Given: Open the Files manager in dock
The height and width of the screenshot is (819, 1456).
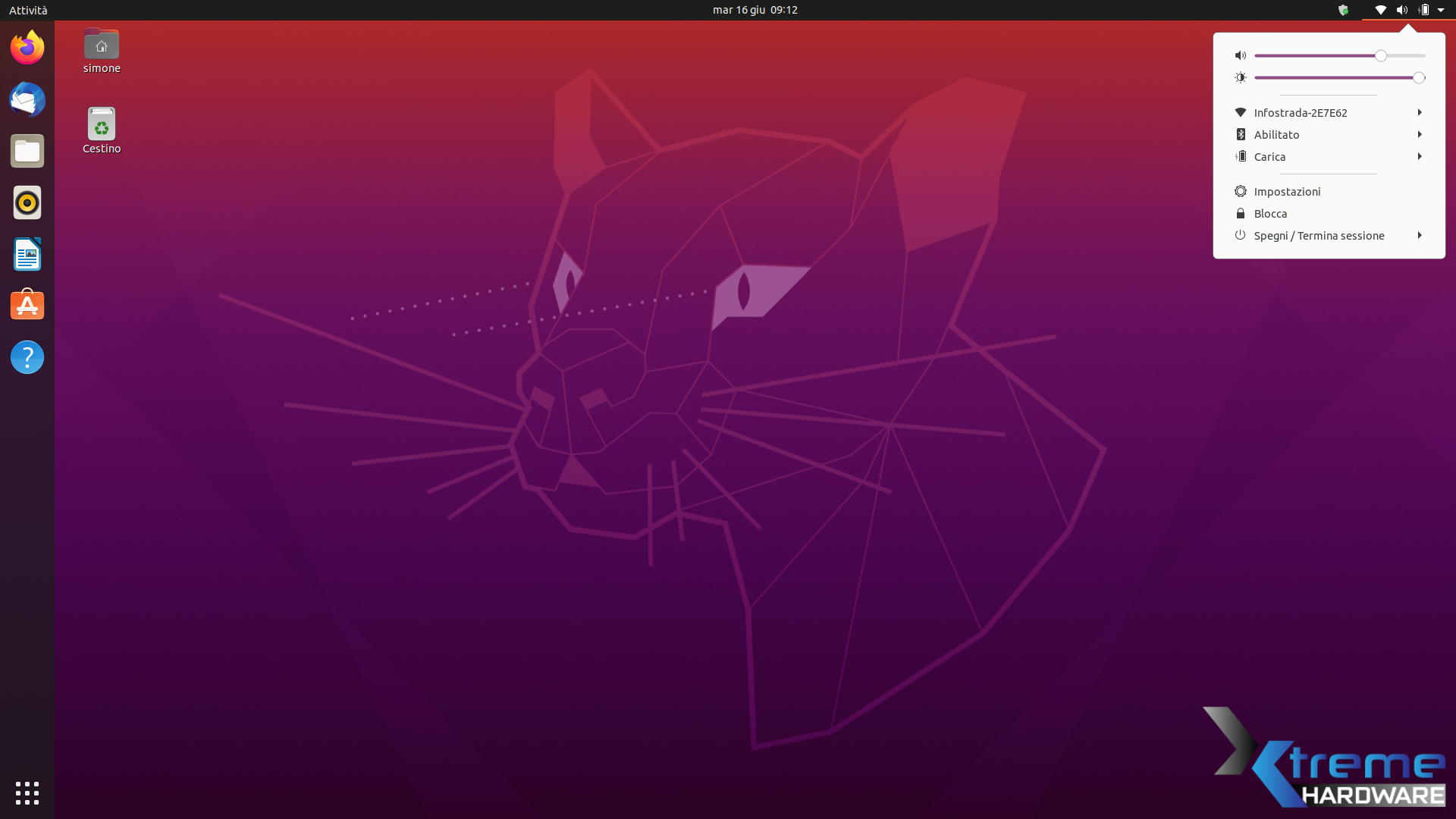Looking at the screenshot, I should 27,151.
